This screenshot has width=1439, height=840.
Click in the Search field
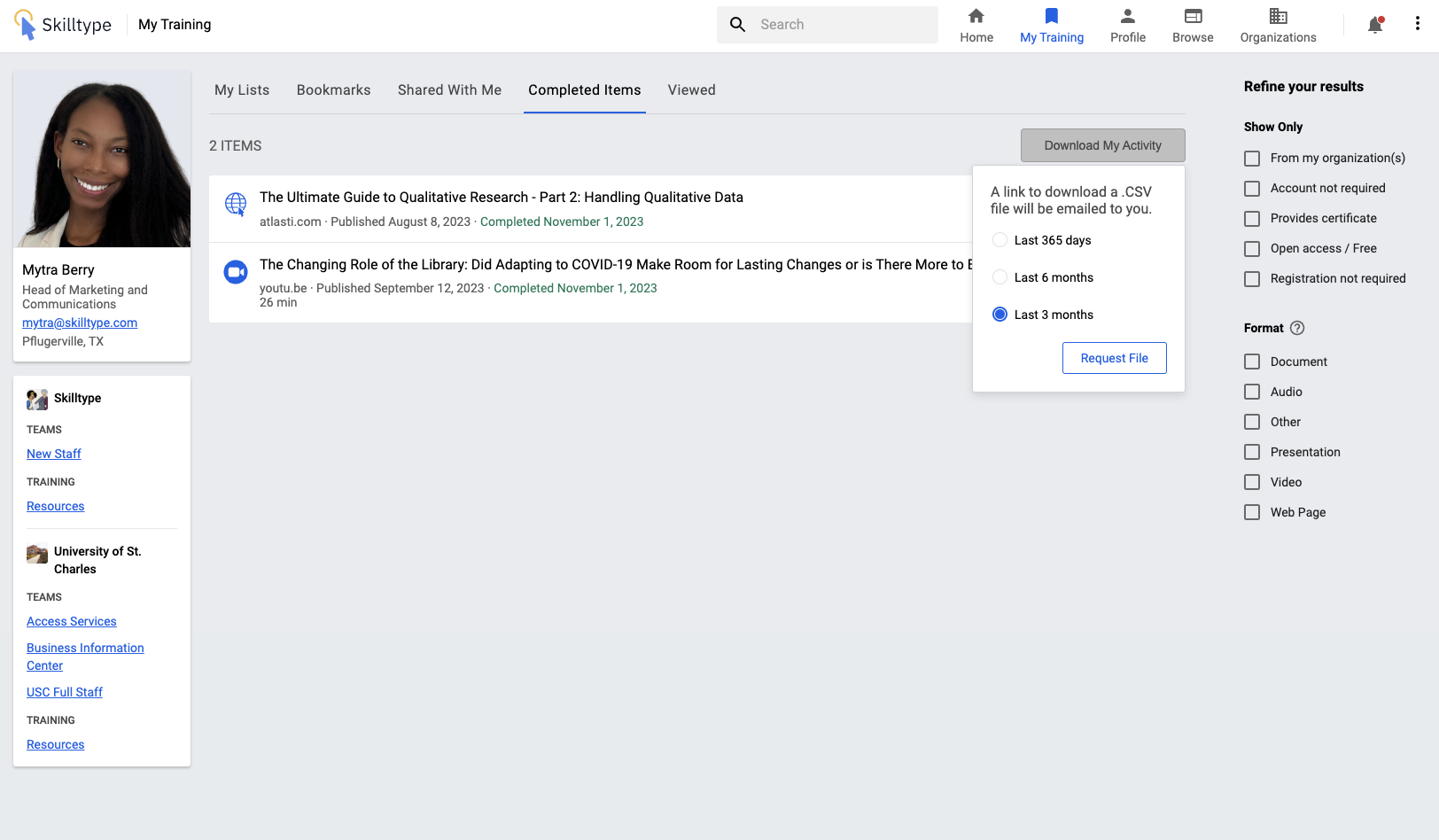point(842,25)
